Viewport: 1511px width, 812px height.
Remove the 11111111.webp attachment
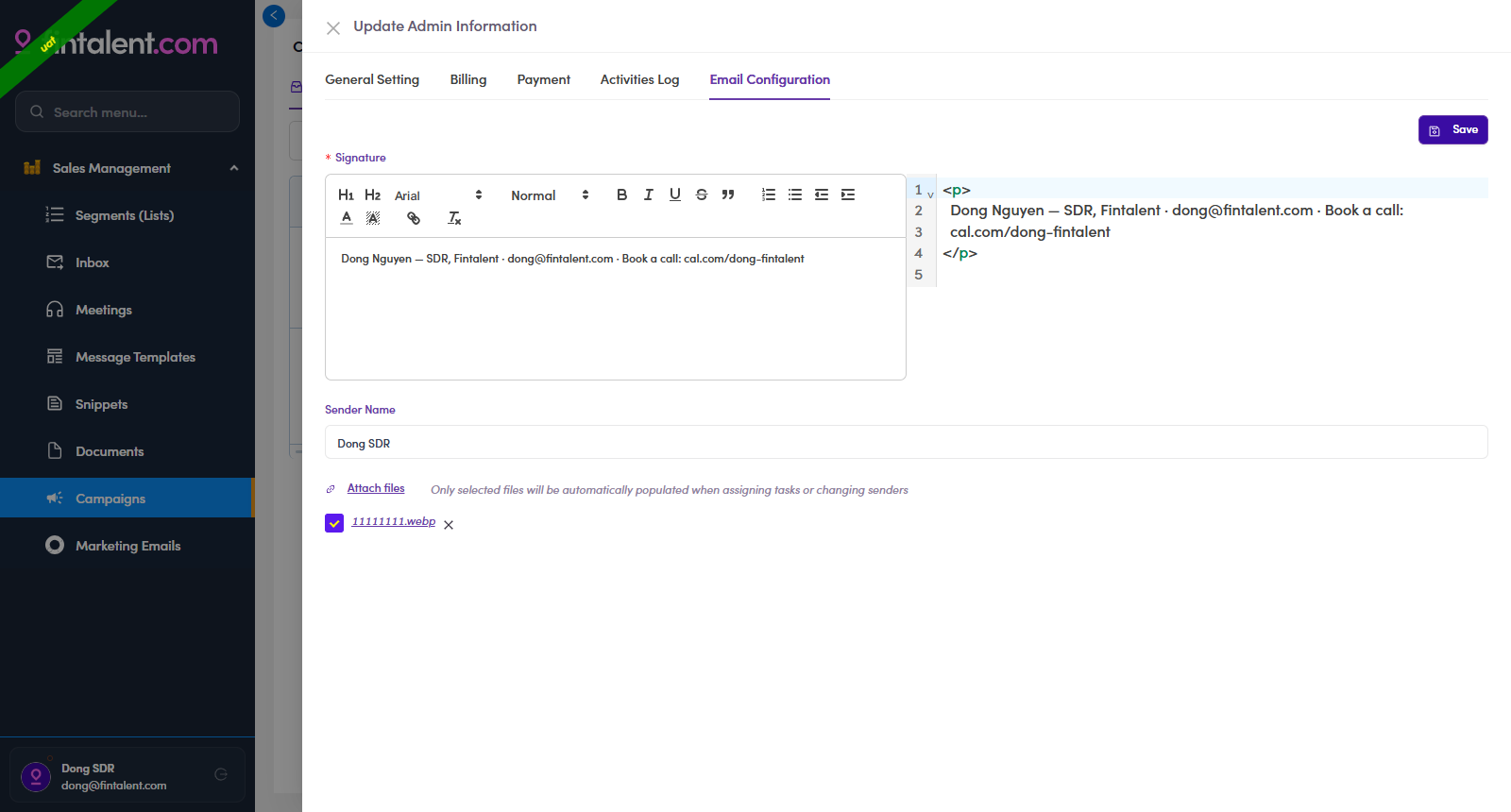click(449, 525)
